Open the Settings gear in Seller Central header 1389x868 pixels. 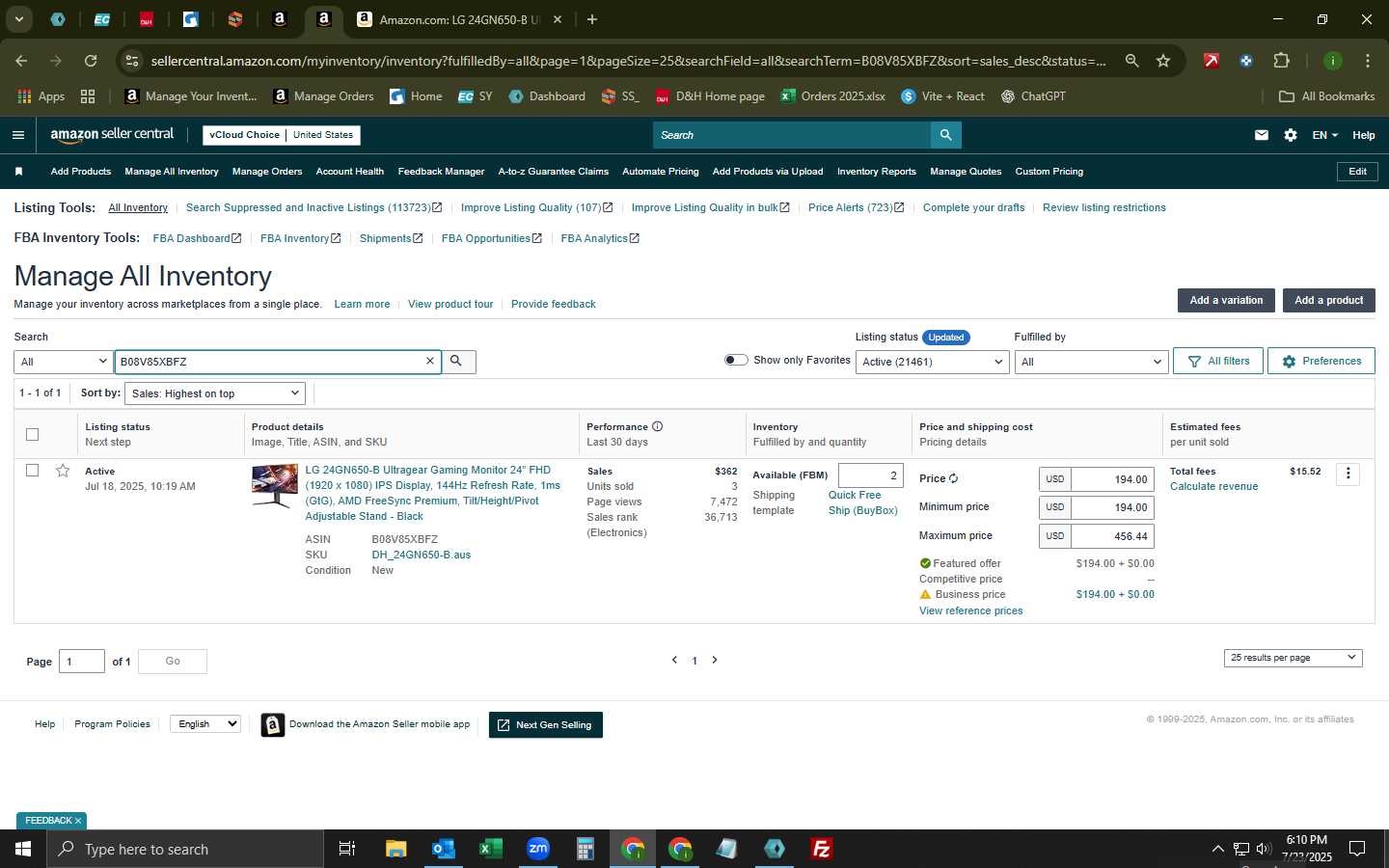pyautogui.click(x=1291, y=135)
